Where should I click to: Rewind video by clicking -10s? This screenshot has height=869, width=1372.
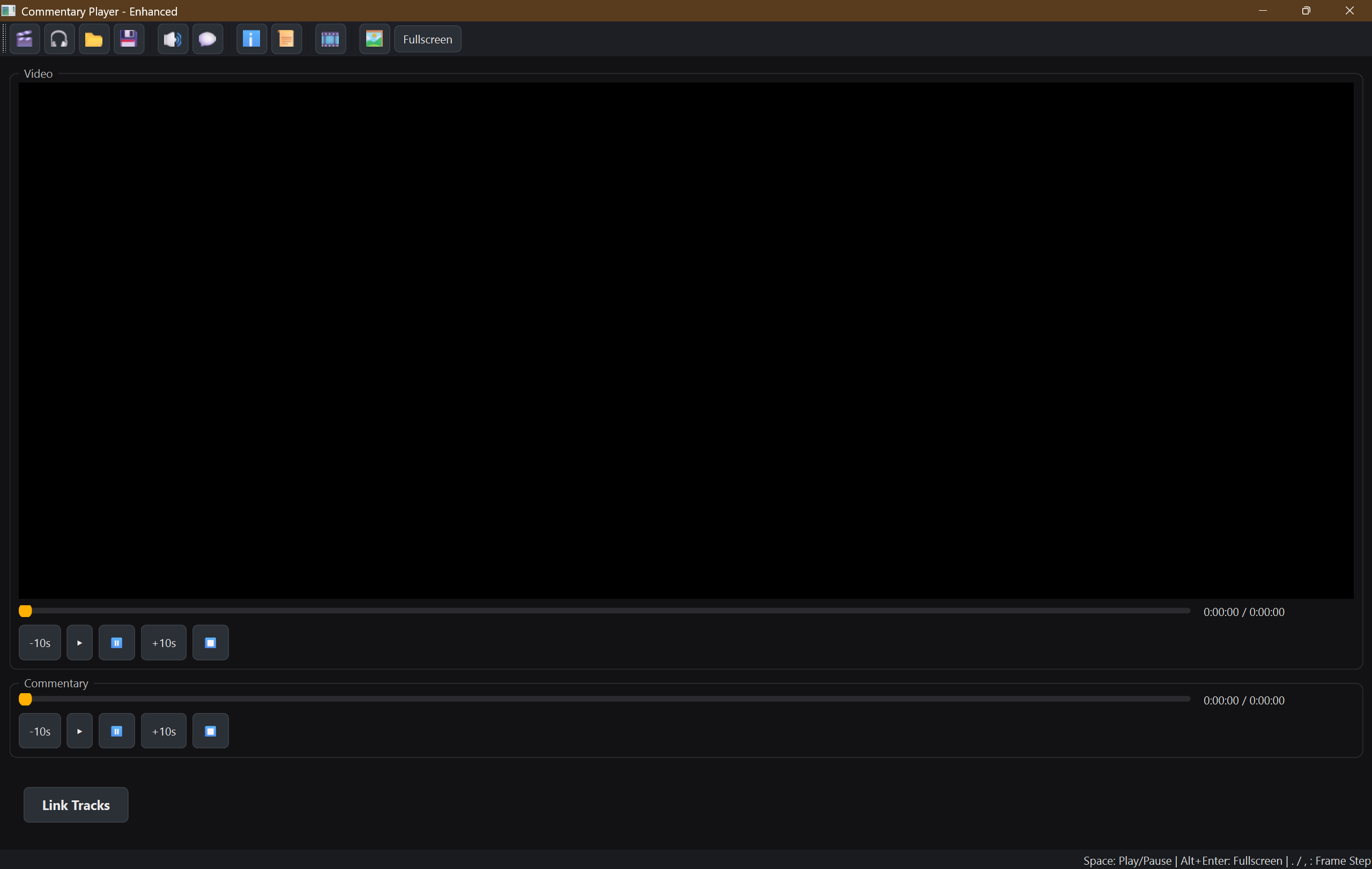point(40,643)
